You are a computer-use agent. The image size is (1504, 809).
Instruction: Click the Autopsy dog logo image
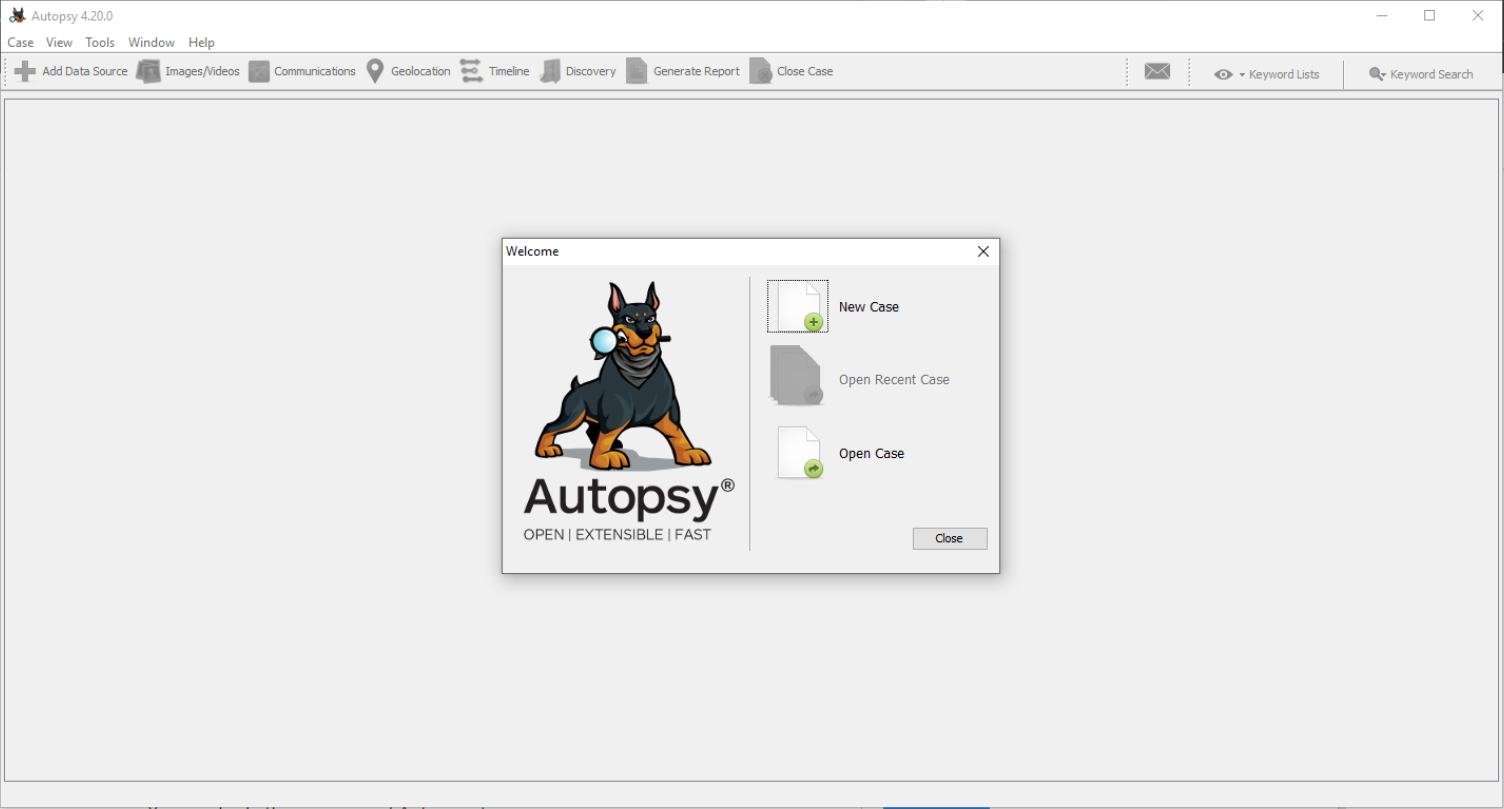tap(625, 377)
